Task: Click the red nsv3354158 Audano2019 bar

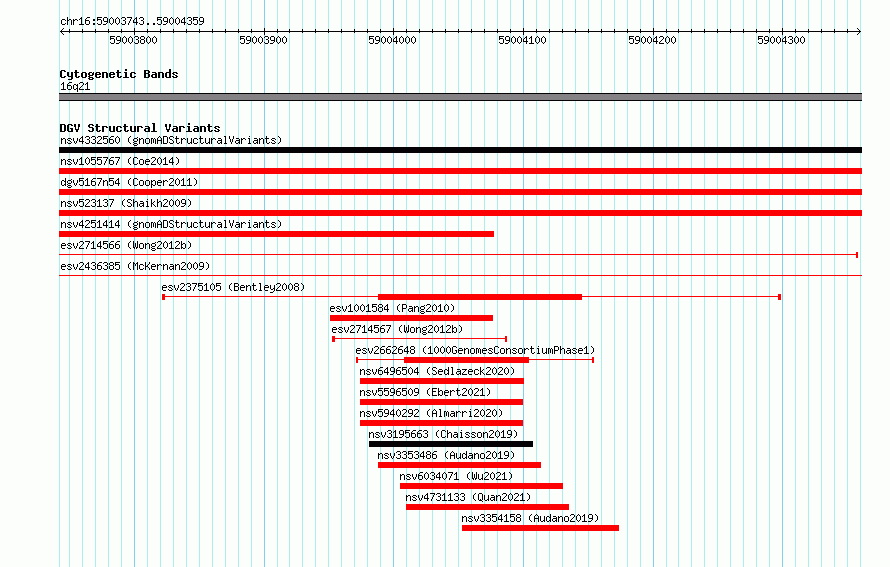Action: tap(540, 528)
